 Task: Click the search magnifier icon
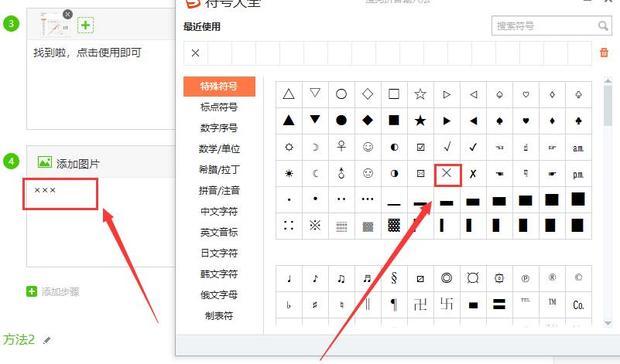(602, 26)
